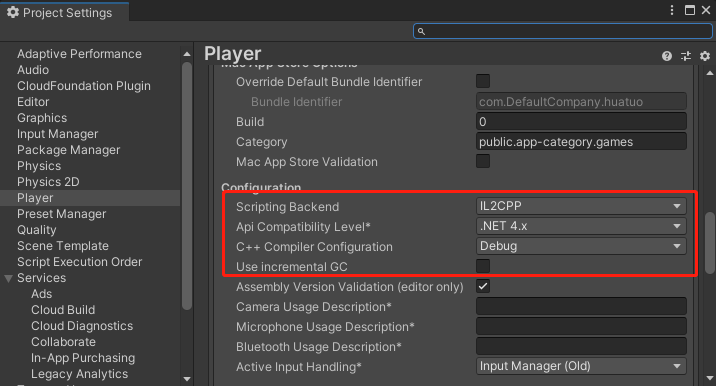Open Ads under Services
This screenshot has height=386, width=716.
tap(42, 294)
